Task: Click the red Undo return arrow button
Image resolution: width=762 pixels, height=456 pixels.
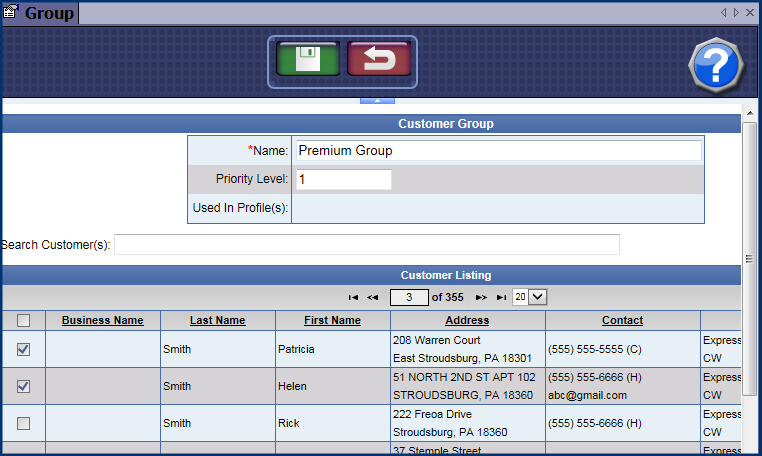Action: pos(378,60)
